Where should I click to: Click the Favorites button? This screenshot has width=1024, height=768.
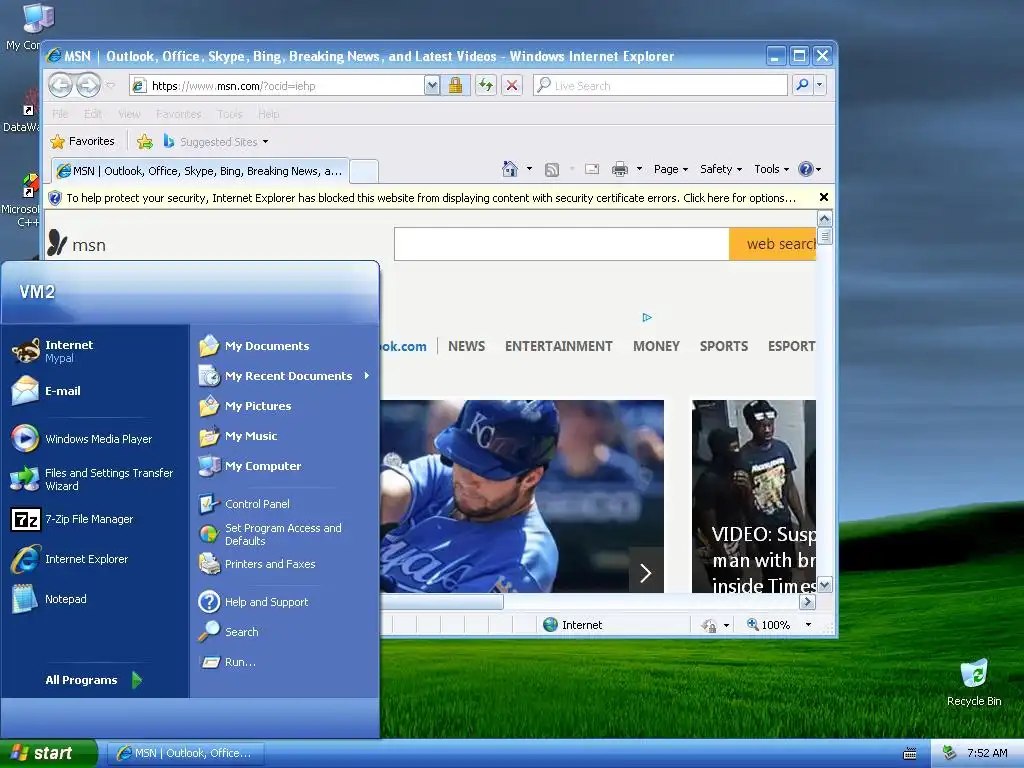83,142
